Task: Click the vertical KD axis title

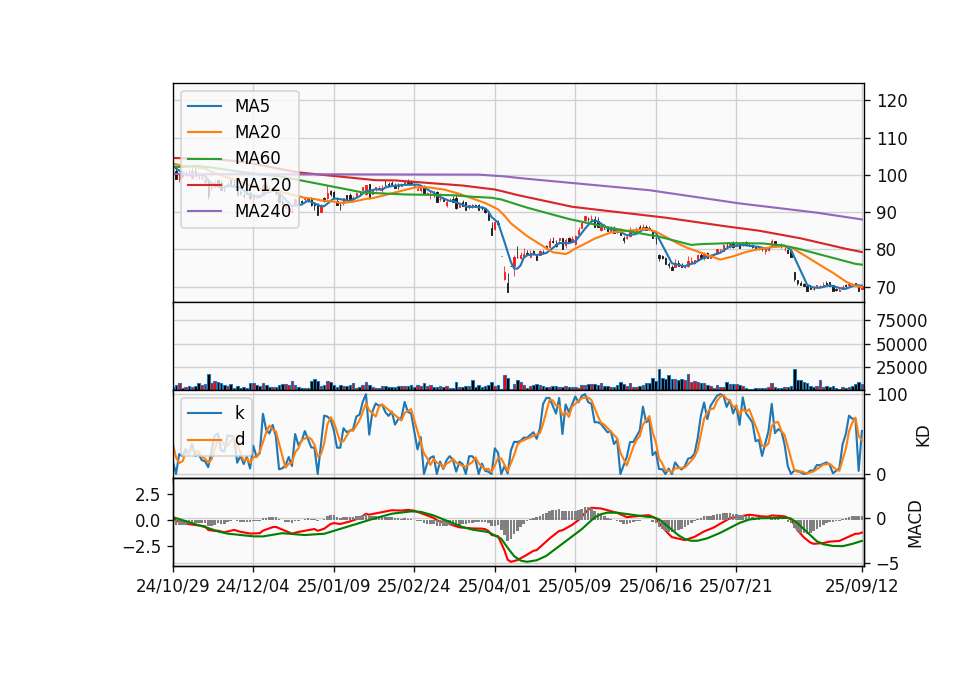Action: (923, 436)
